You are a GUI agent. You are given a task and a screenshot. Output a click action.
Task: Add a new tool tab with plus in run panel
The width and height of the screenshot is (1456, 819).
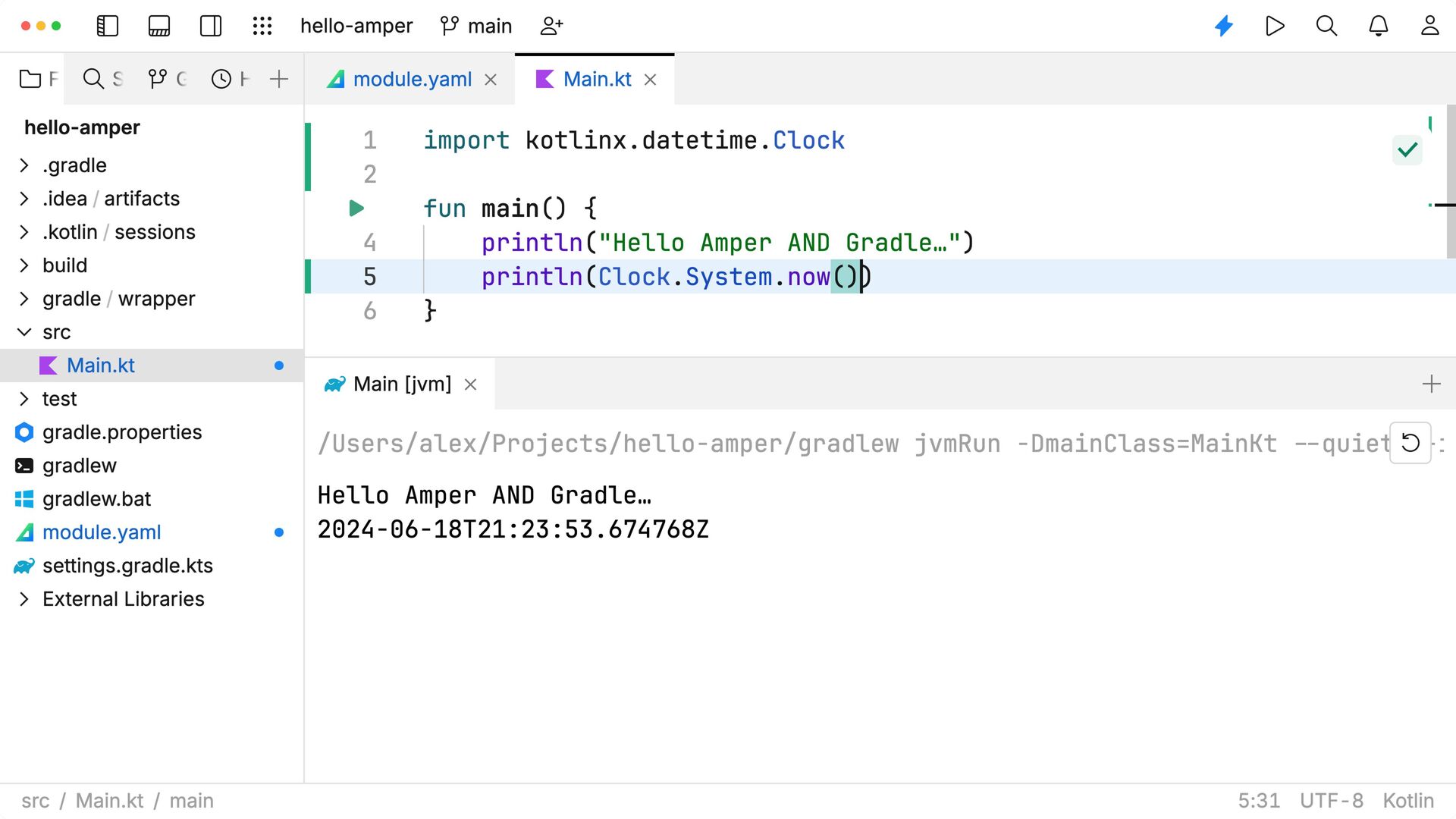tap(1431, 384)
